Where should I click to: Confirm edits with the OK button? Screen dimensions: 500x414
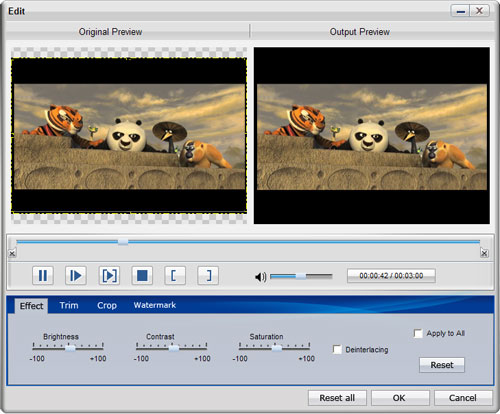(399, 398)
